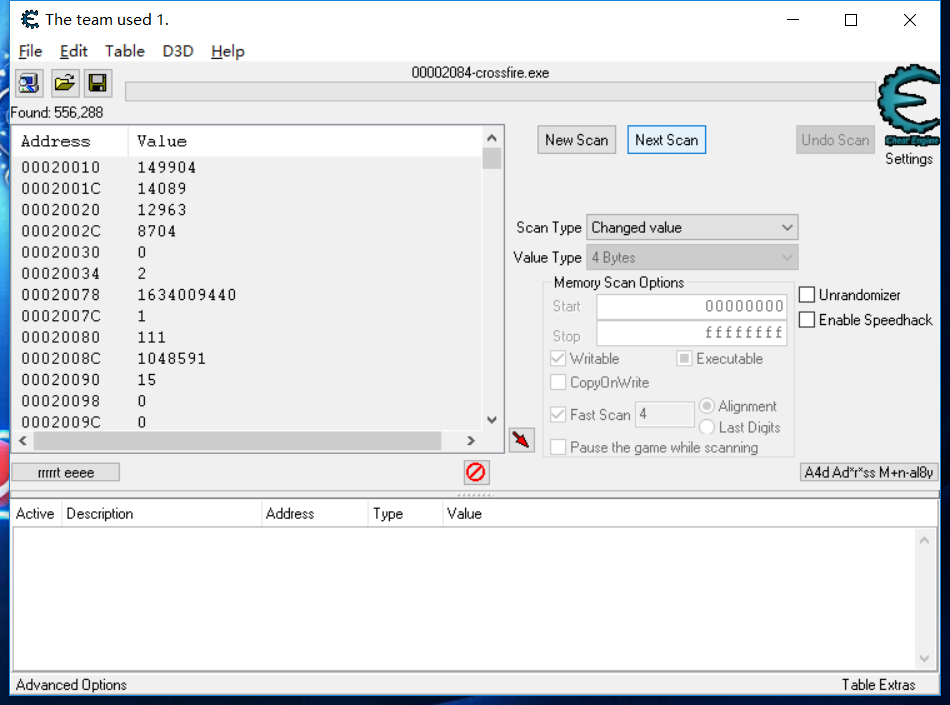Select value 1048591 row
The image size is (950, 705).
click(247, 359)
